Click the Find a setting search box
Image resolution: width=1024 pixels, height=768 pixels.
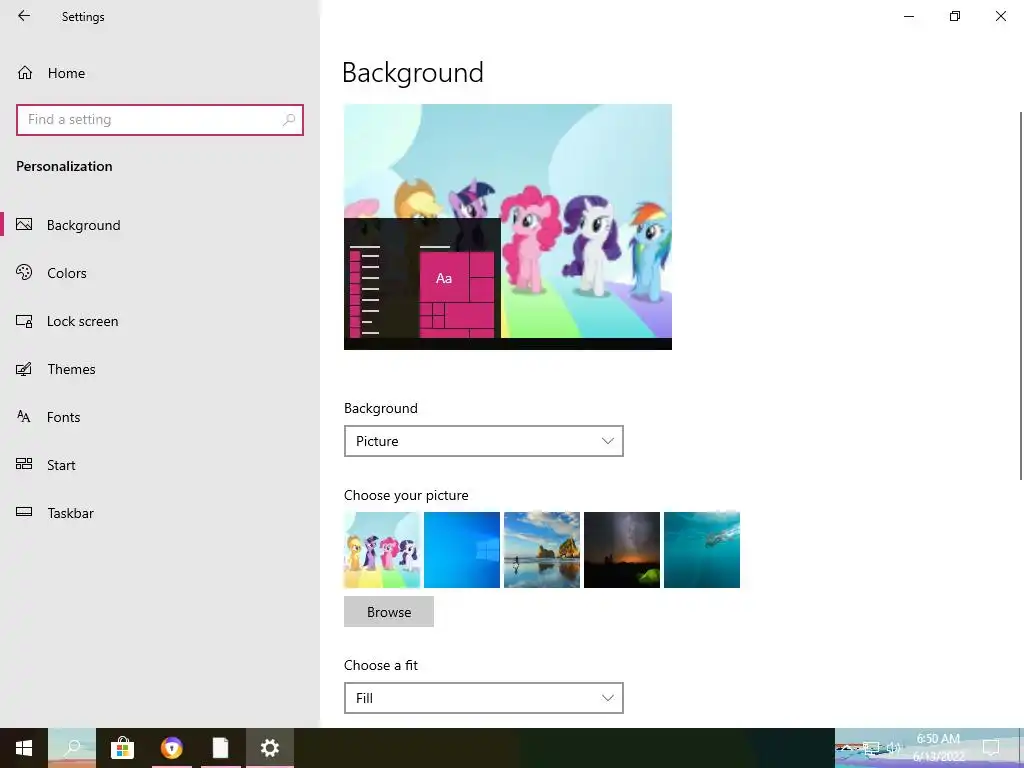[x=160, y=120]
